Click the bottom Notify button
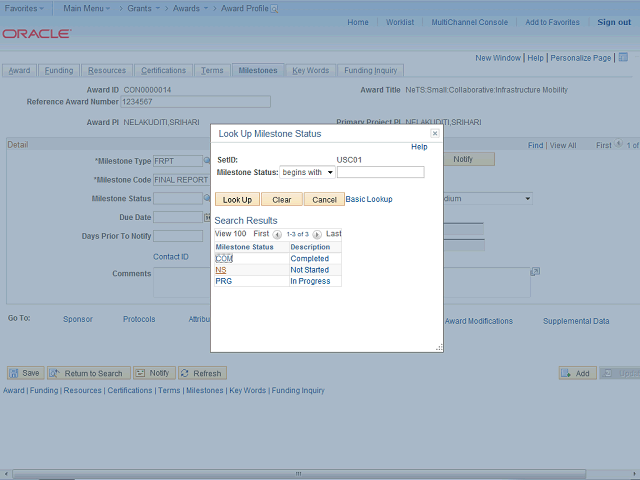640x480 pixels. 154,373
